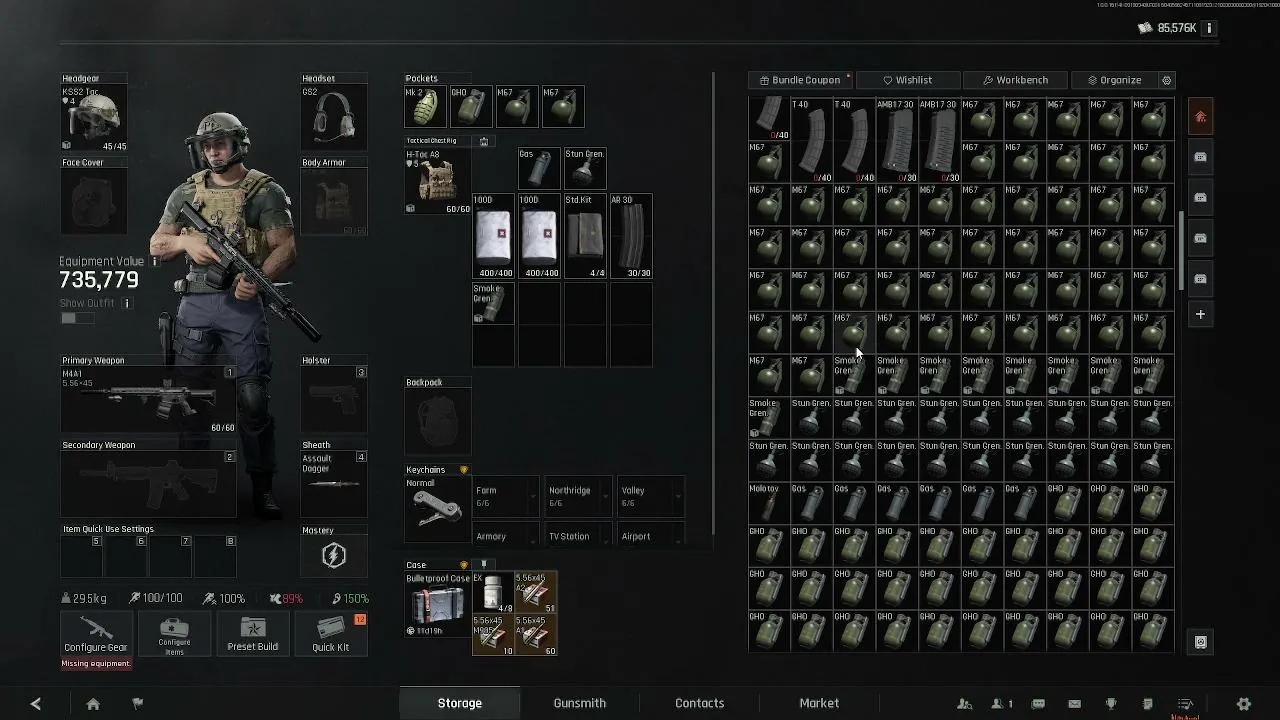Click the safe icon below storage sidebar
1280x720 pixels.
click(x=1201, y=642)
